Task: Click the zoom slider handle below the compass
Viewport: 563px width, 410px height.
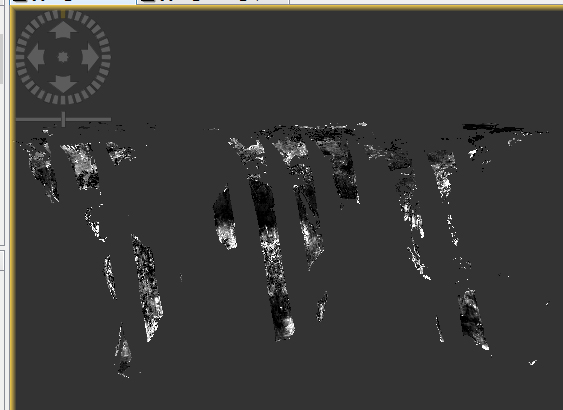Action: (x=64, y=119)
